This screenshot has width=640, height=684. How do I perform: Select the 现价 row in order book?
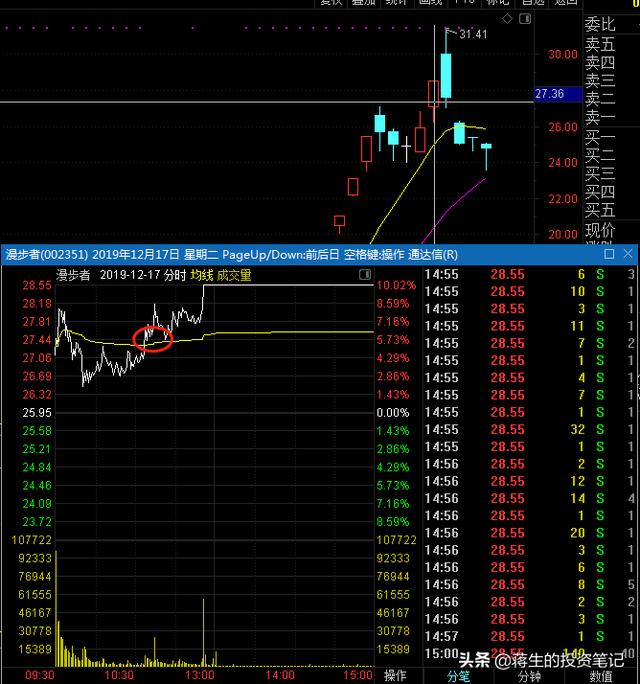click(600, 231)
